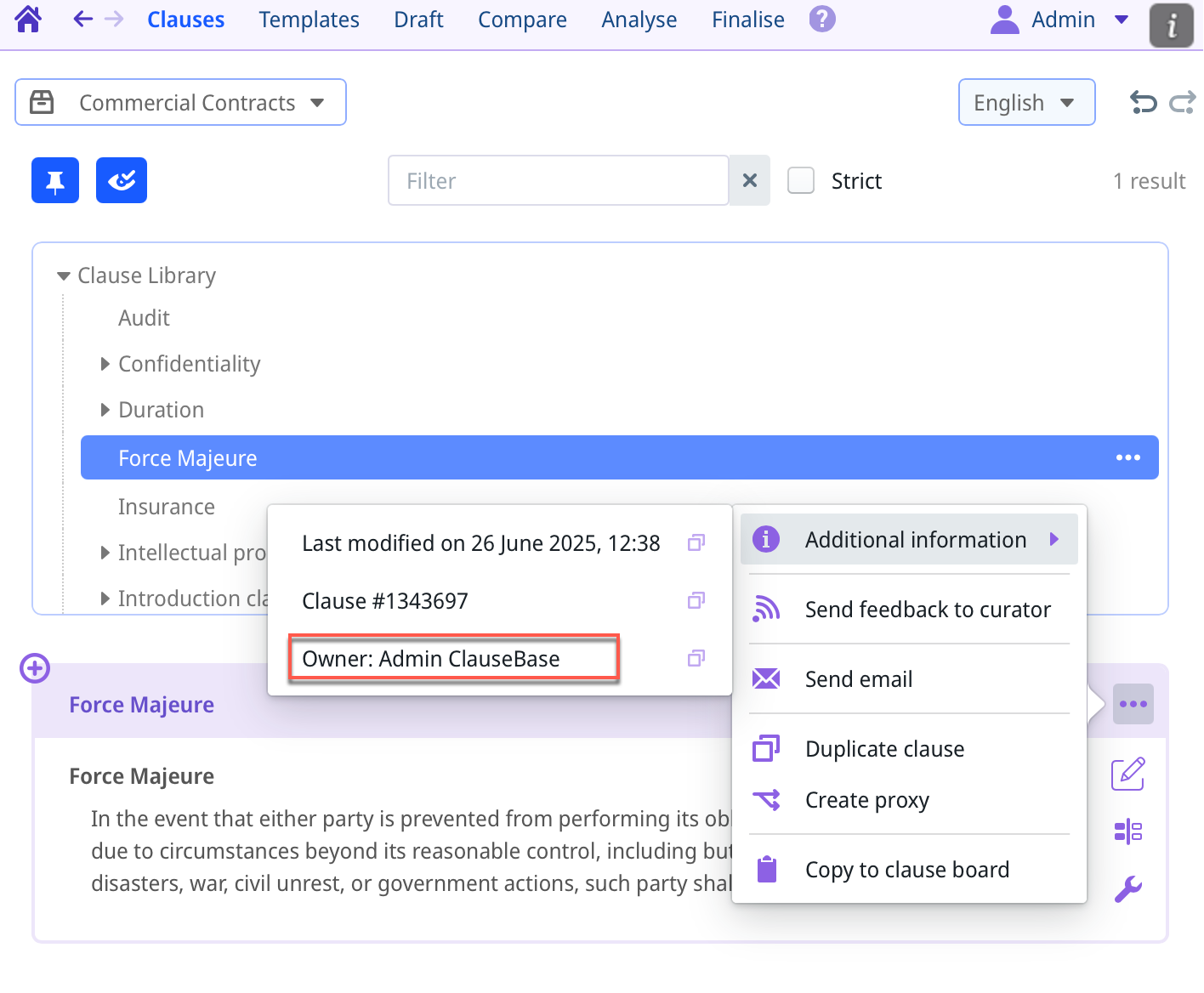The height and width of the screenshot is (993, 1204).
Task: Click the wrench settings icon
Action: 1127,889
